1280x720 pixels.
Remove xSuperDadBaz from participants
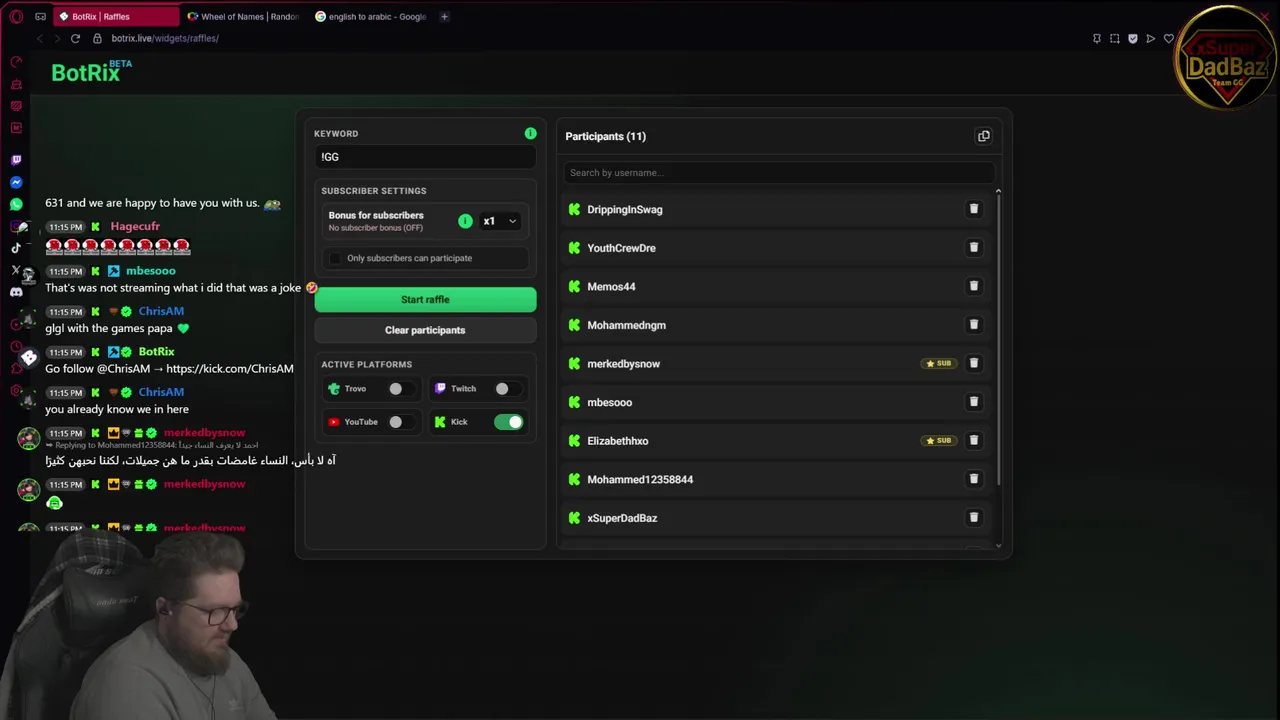(x=973, y=517)
